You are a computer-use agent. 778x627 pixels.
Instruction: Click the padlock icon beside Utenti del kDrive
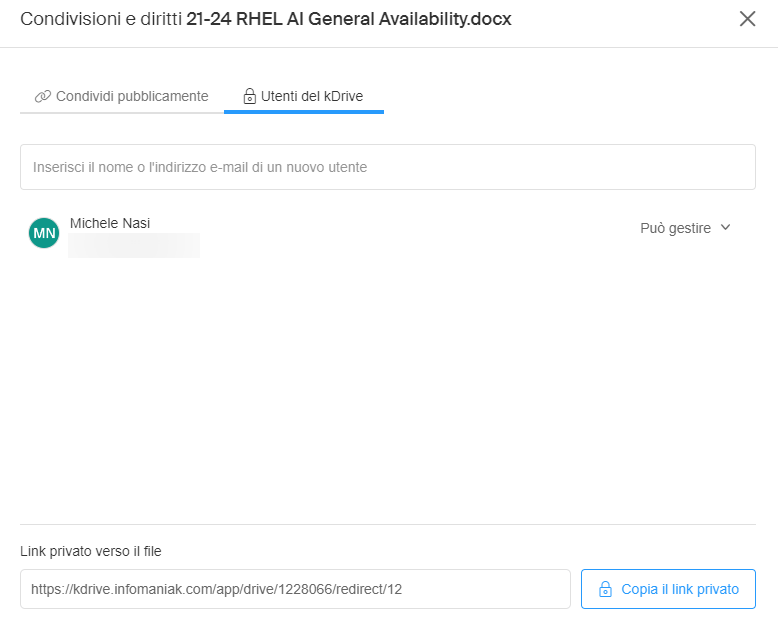click(249, 97)
